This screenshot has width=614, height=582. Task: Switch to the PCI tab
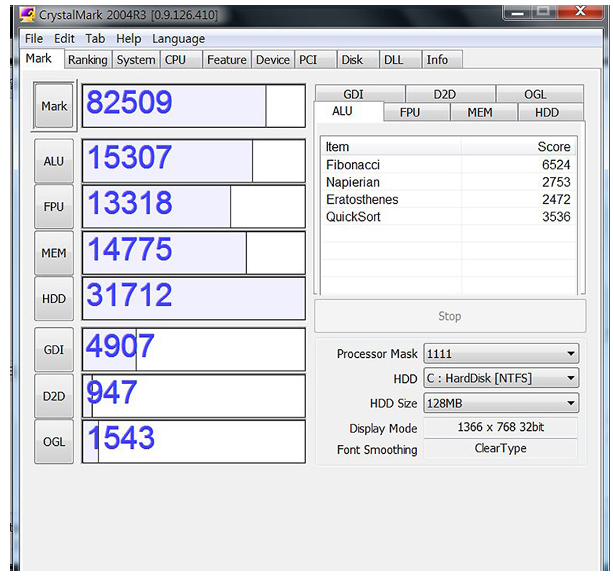316,60
